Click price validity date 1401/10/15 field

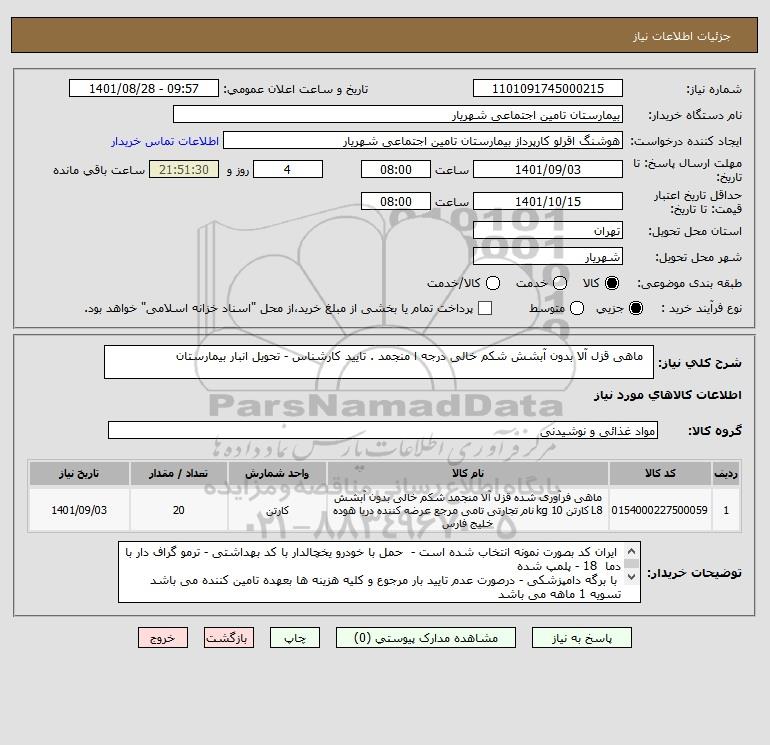[548, 202]
